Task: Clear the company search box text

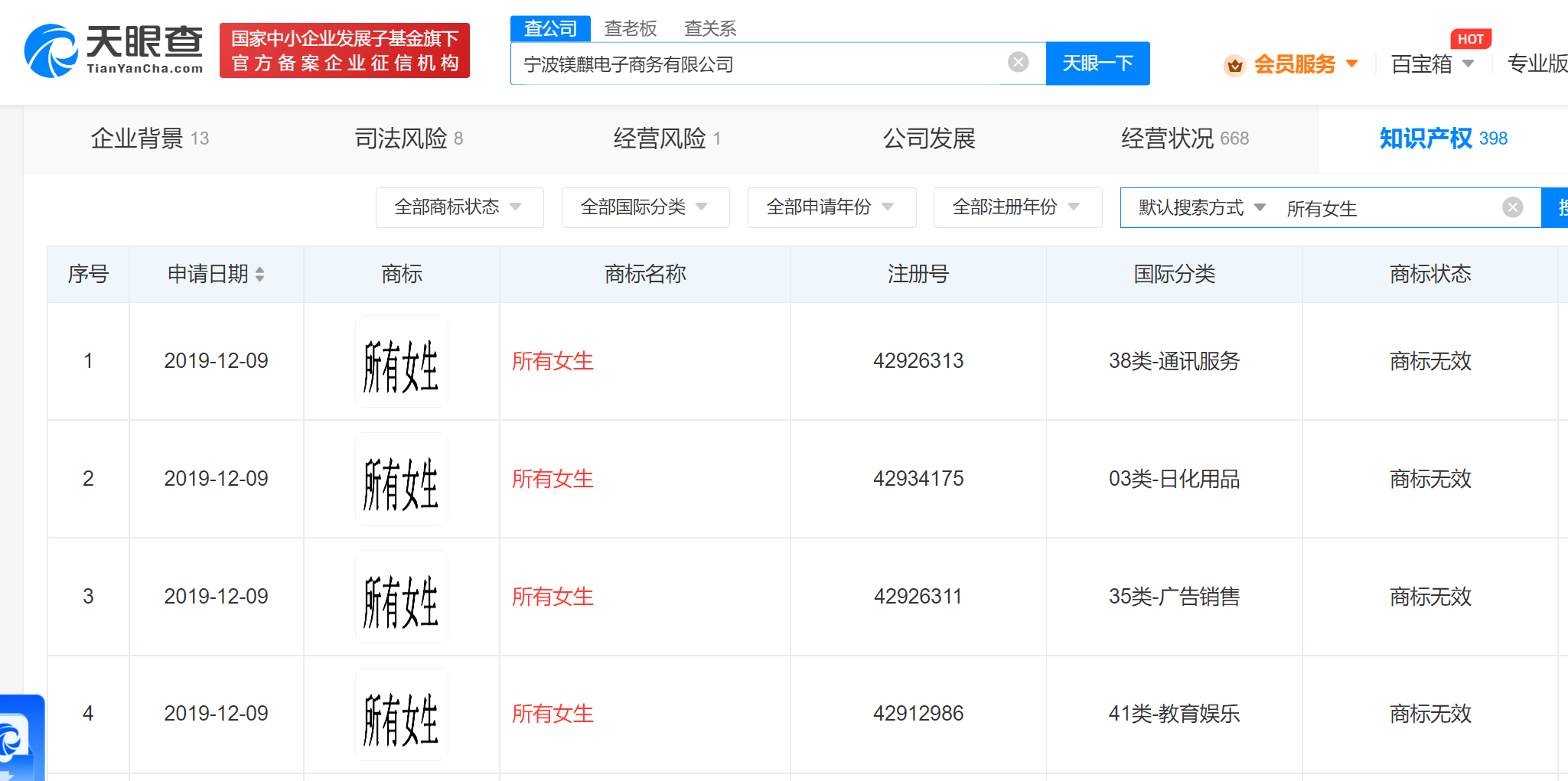Action: point(1018,62)
